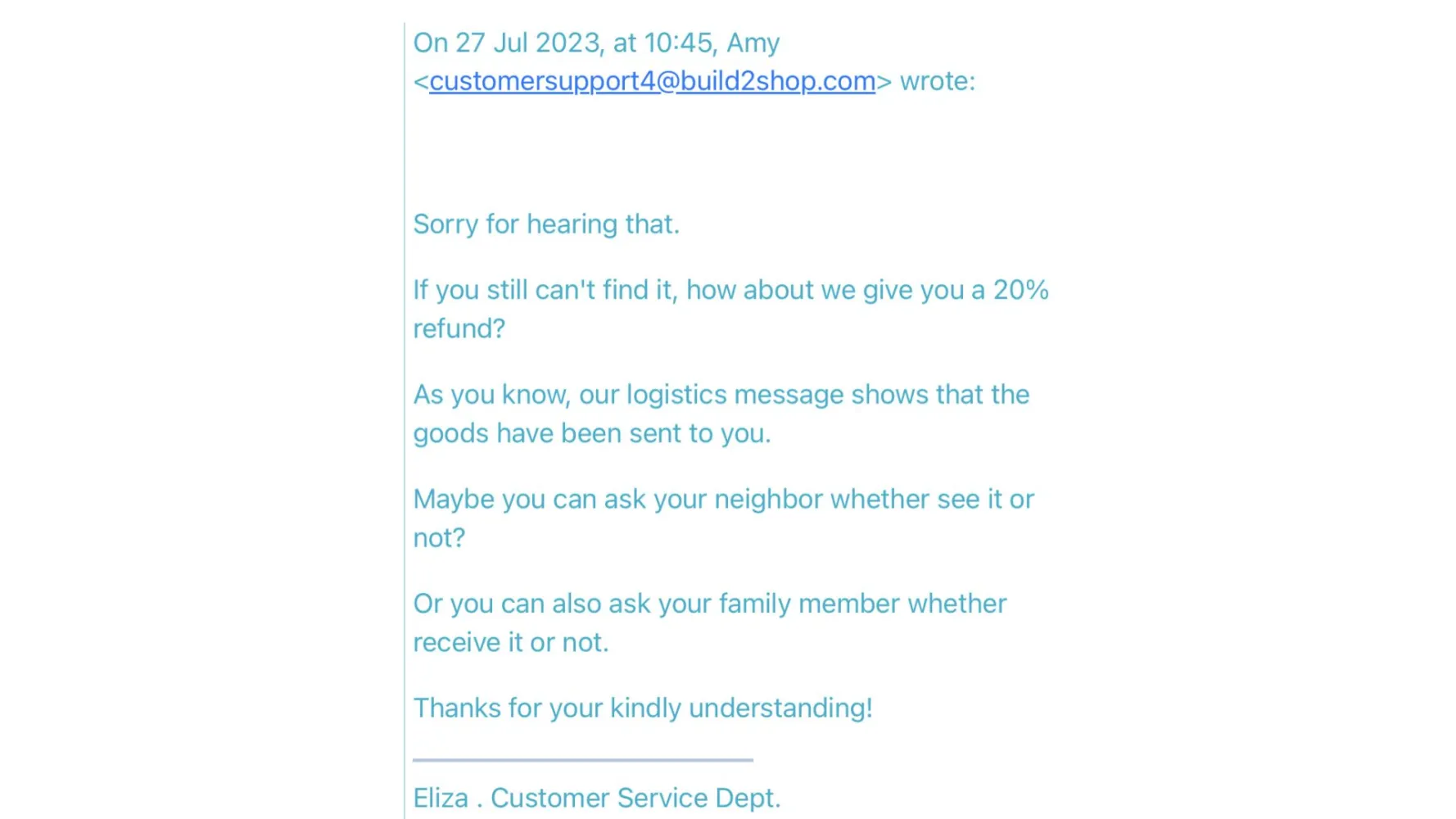Viewport: 1456px width, 819px height.
Task: Click the word 'not?' below the neighbor line
Action: (x=439, y=538)
